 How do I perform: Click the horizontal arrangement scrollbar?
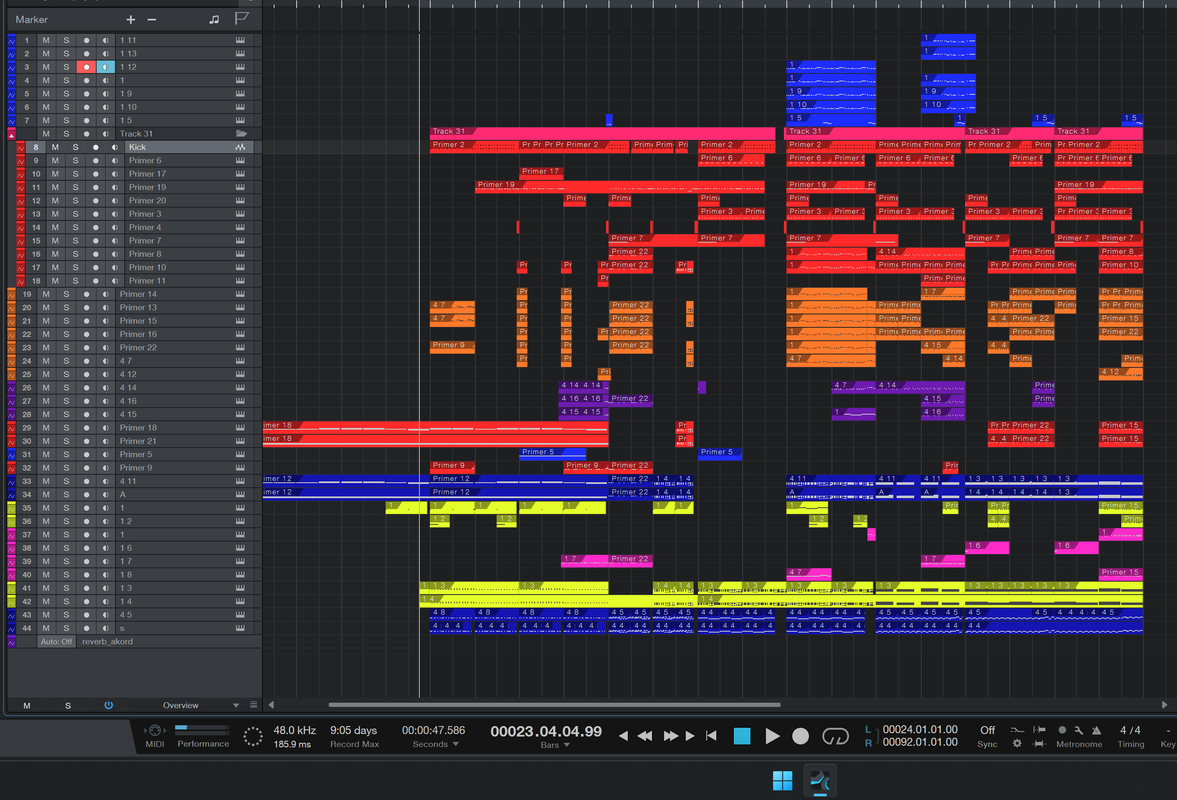[x=554, y=705]
